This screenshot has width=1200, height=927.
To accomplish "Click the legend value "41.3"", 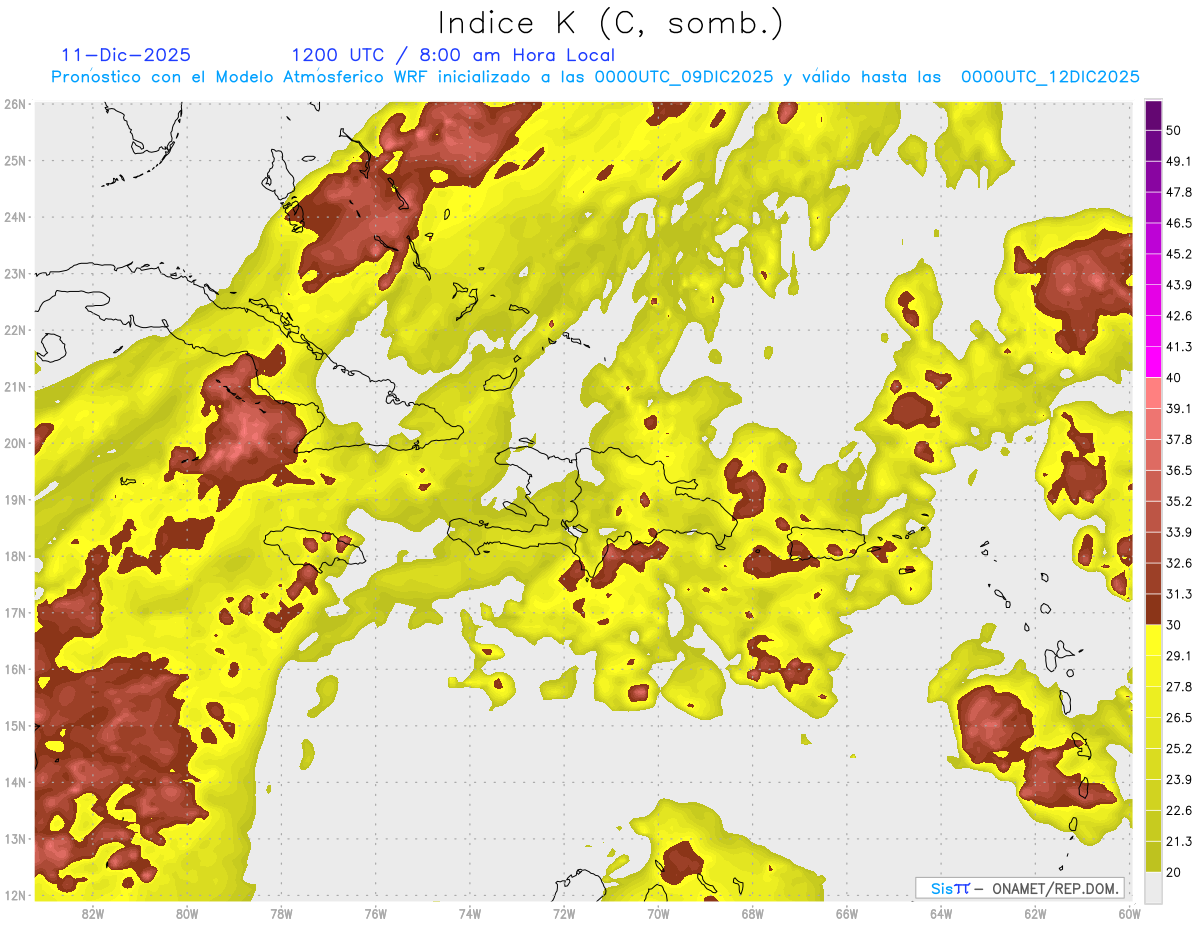I will 1179,347.
